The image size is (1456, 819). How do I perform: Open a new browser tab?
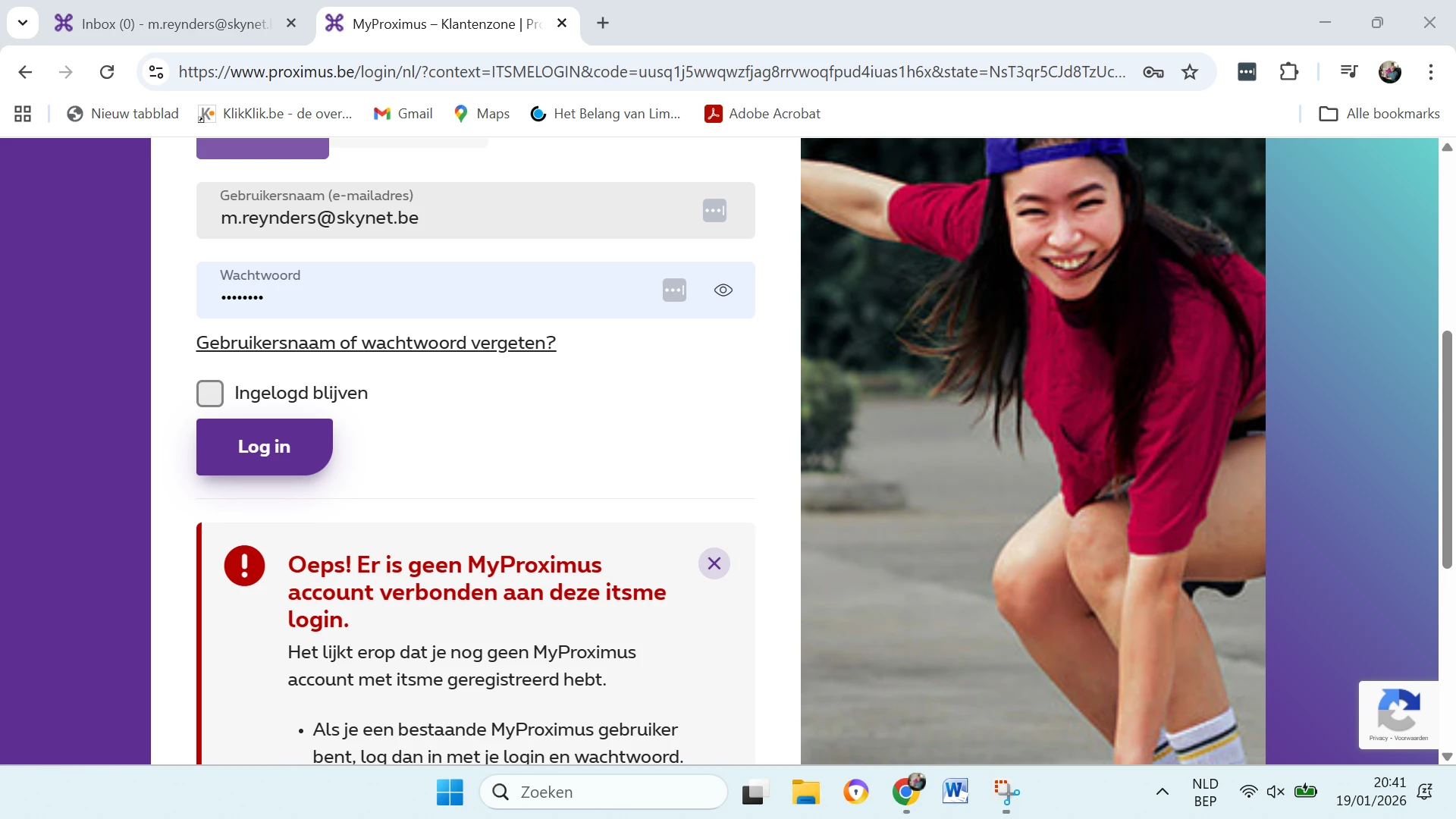pyautogui.click(x=603, y=24)
